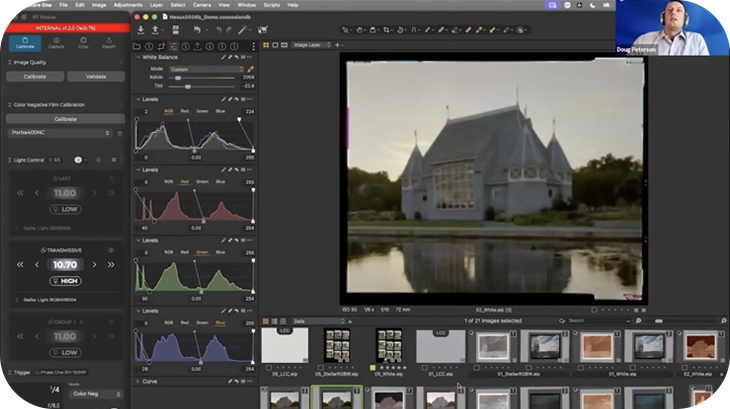Open the Camera menu
The image size is (730, 409).
(202, 5)
